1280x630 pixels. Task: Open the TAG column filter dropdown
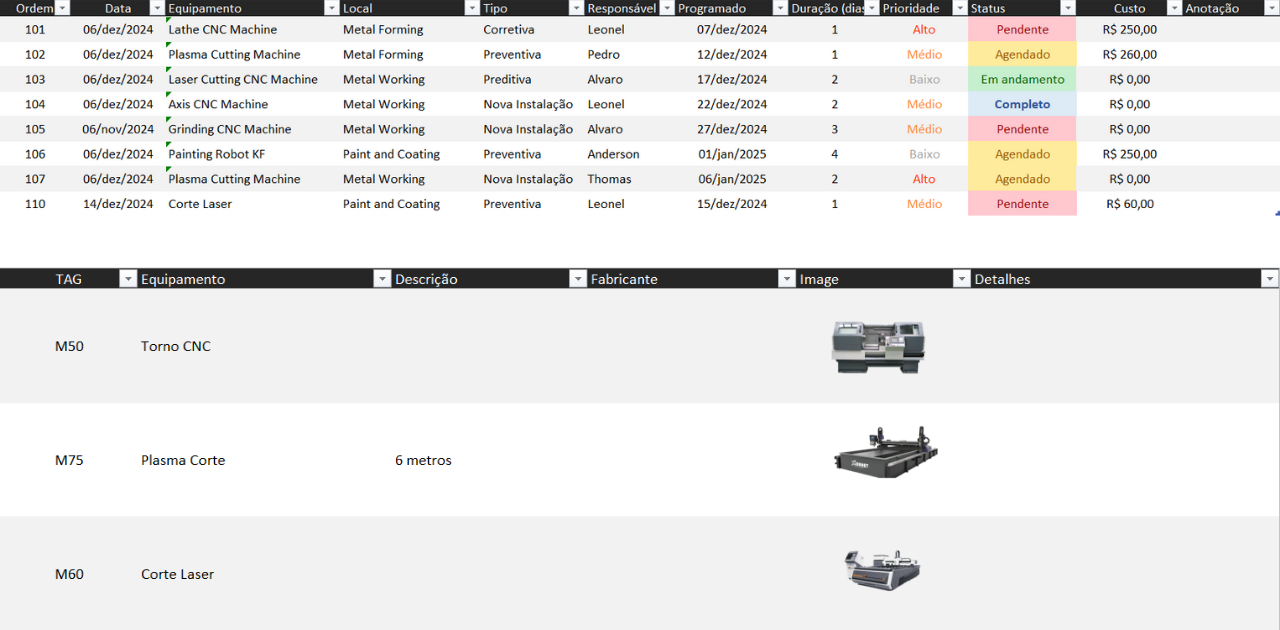click(x=127, y=279)
